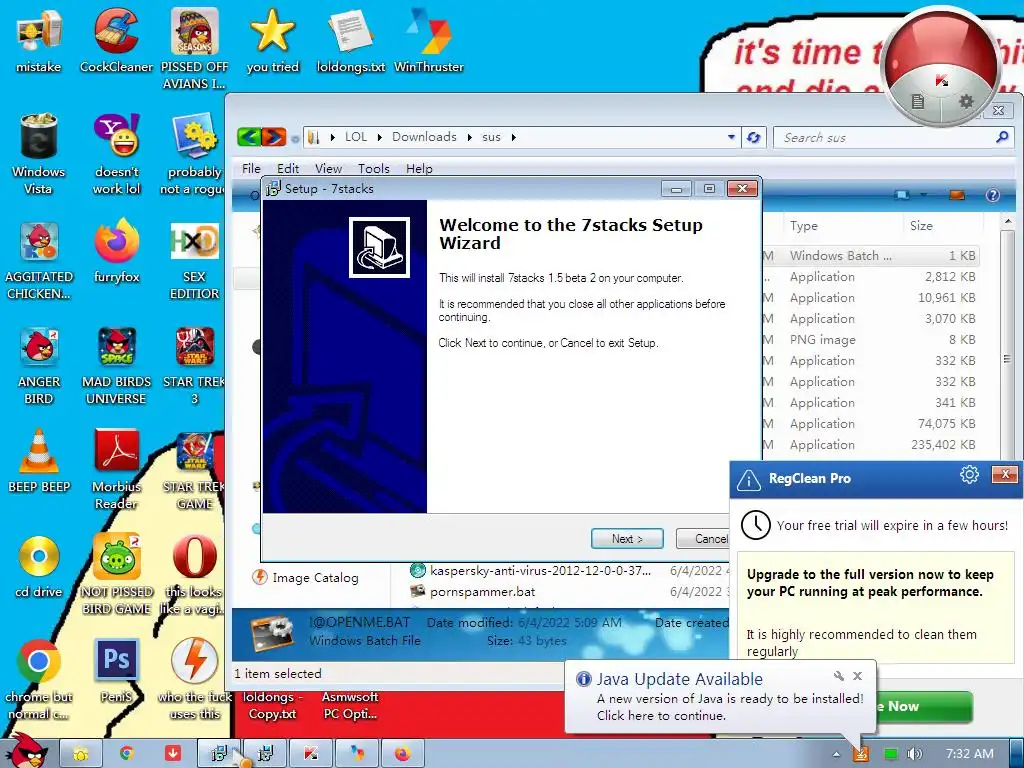Open the BEEP BEEP VLC cone icon
1024x768 pixels.
coord(39,460)
